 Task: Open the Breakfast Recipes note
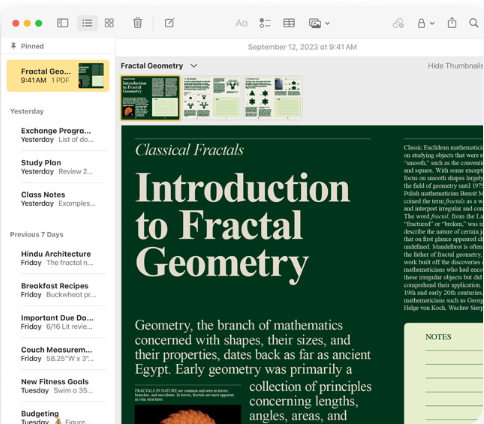pyautogui.click(x=58, y=290)
